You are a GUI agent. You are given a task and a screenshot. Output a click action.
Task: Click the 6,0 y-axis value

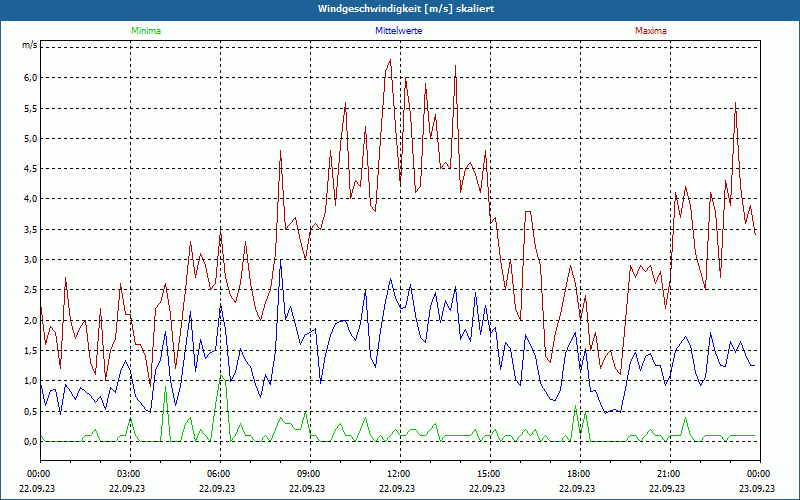pos(31,78)
